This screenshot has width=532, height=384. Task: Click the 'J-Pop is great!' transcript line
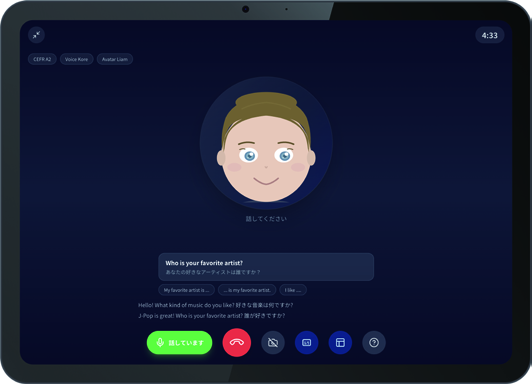211,315
